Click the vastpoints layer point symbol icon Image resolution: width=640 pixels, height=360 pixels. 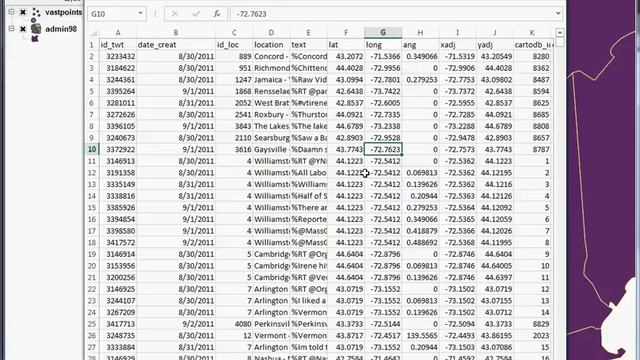coord(36,13)
